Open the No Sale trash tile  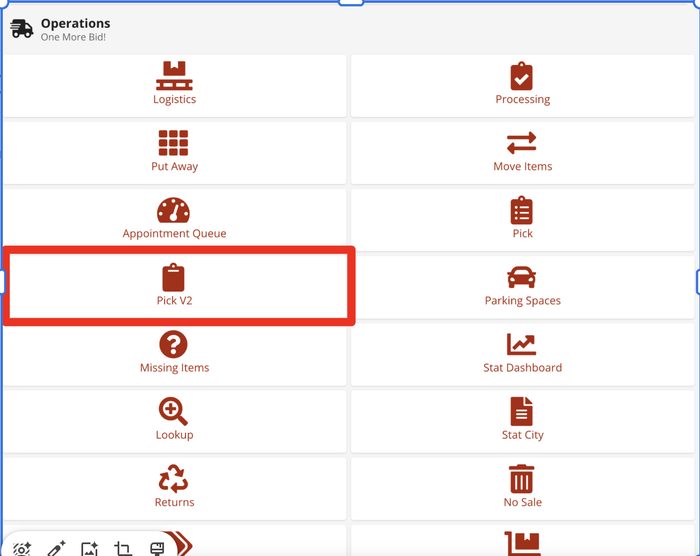click(522, 488)
